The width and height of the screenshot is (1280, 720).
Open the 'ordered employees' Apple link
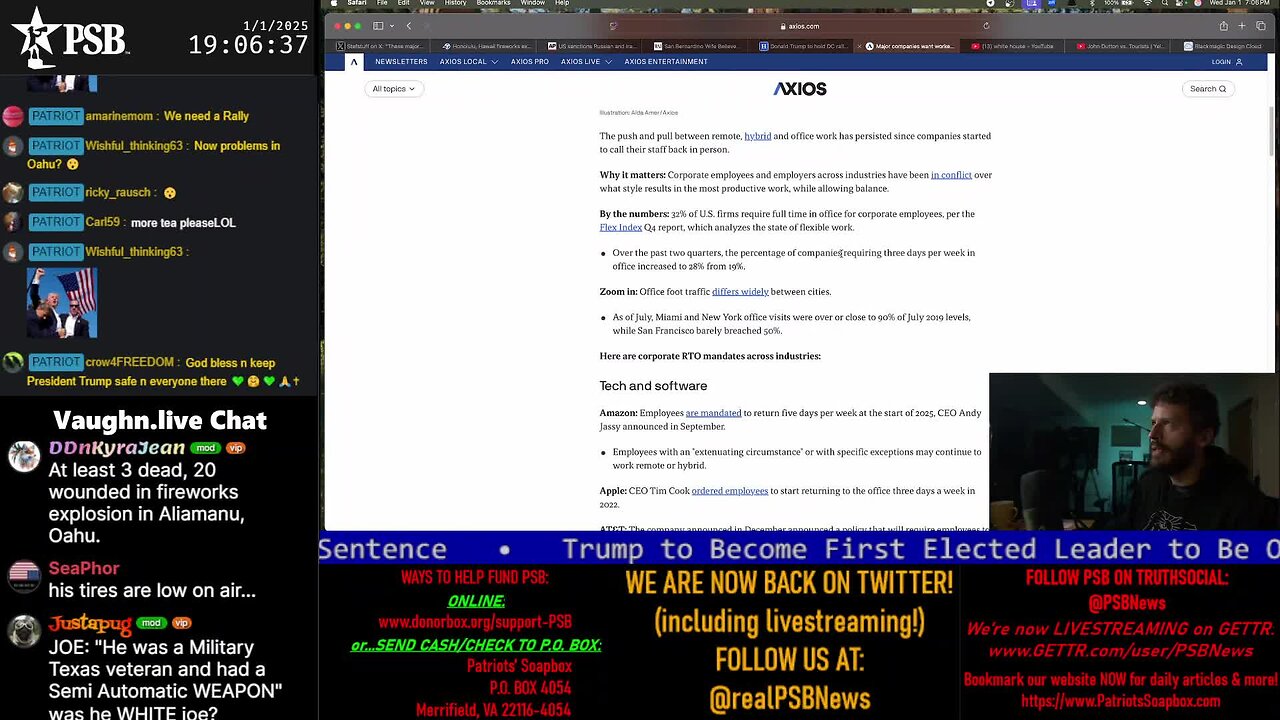(730, 491)
